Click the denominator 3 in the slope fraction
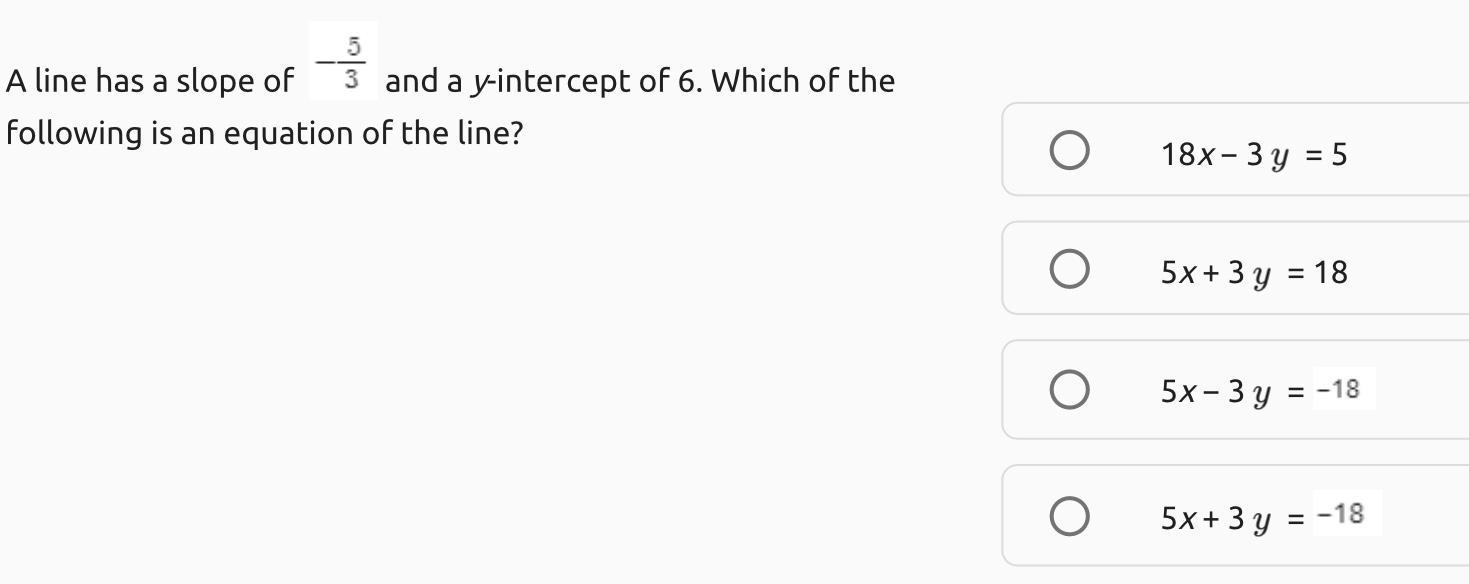This screenshot has width=1469, height=584. tap(352, 79)
